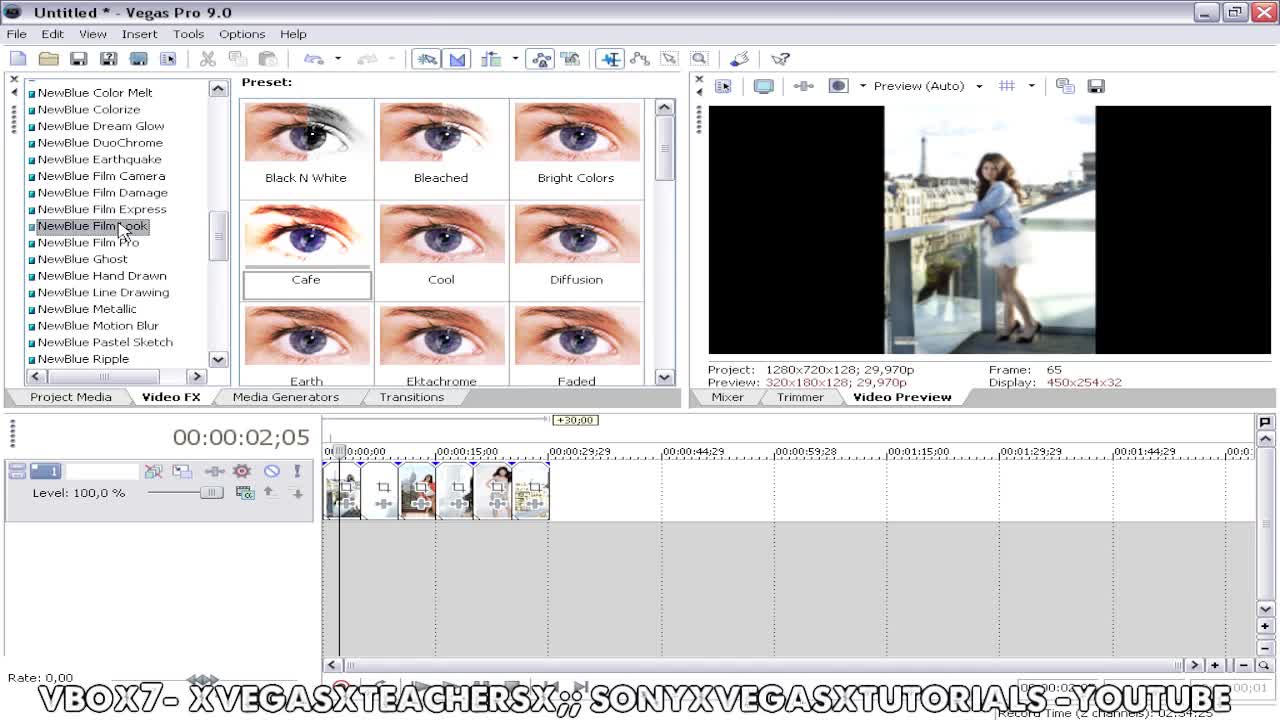Cut selection with the scissors icon
Viewport: 1280px width, 720px height.
(x=208, y=59)
